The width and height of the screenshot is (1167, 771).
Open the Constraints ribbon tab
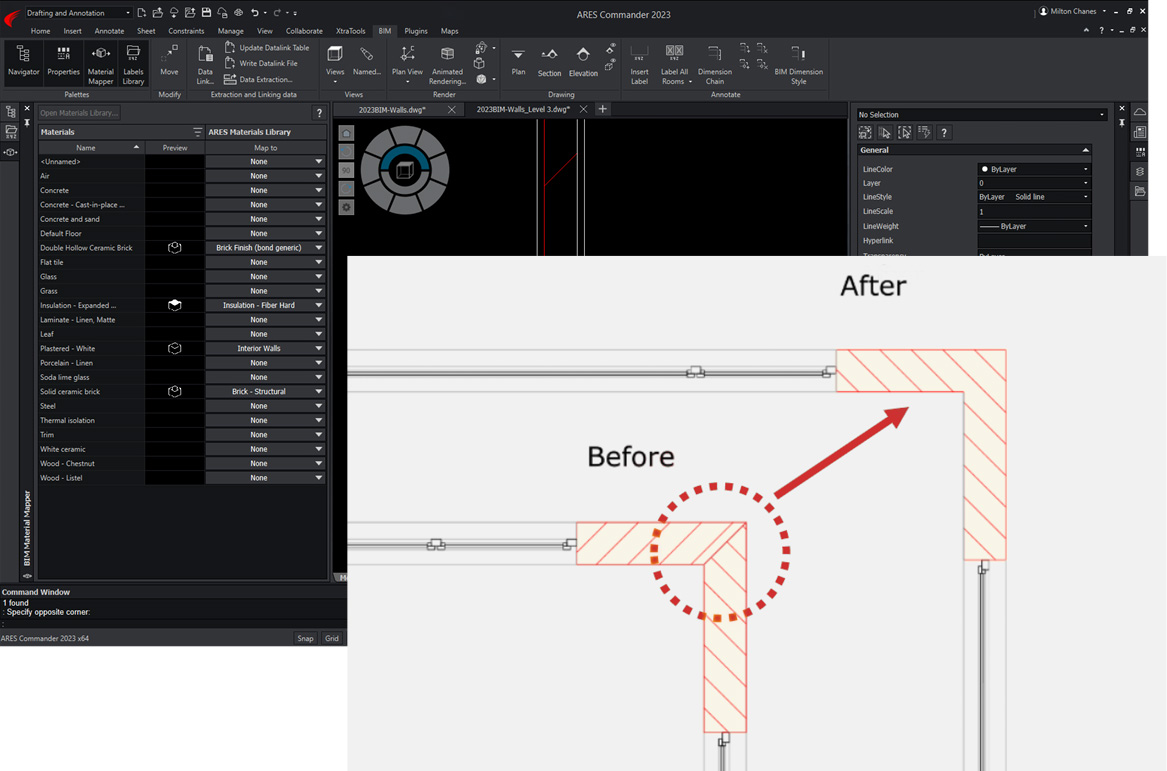pos(186,31)
